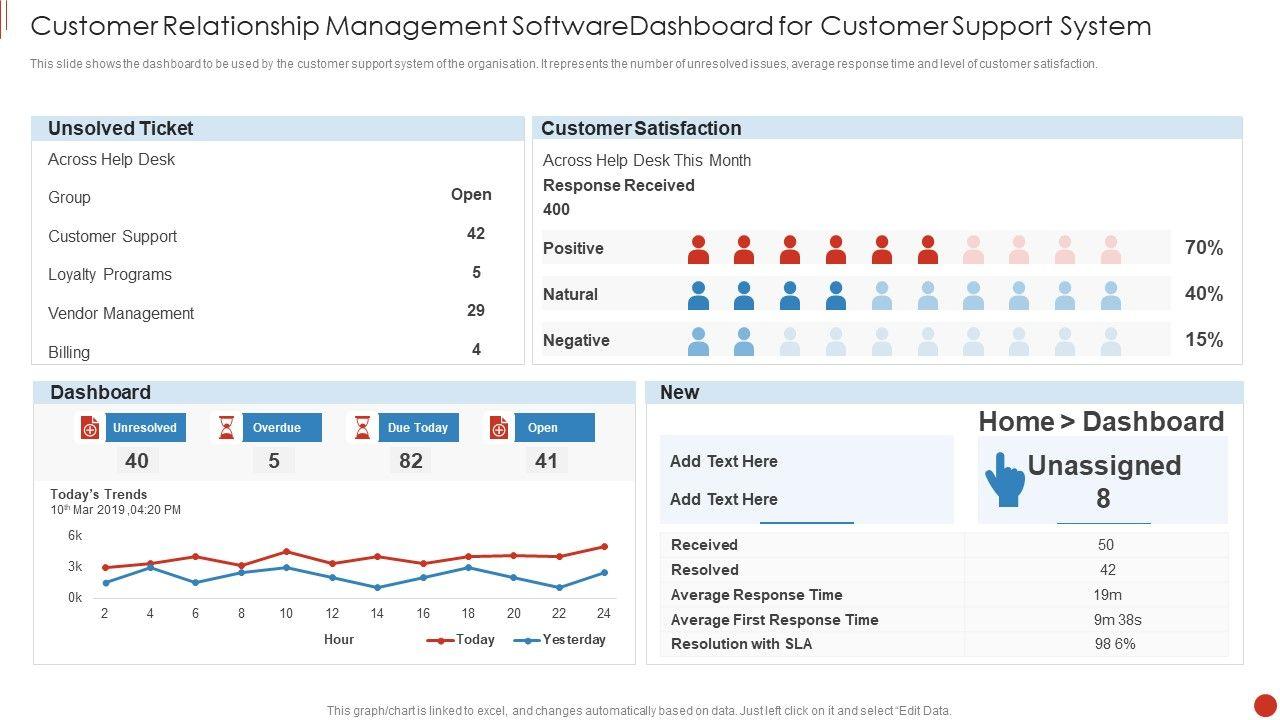Click the hourglass icon beside Overdue
The height and width of the screenshot is (720, 1280).
pyautogui.click(x=227, y=428)
